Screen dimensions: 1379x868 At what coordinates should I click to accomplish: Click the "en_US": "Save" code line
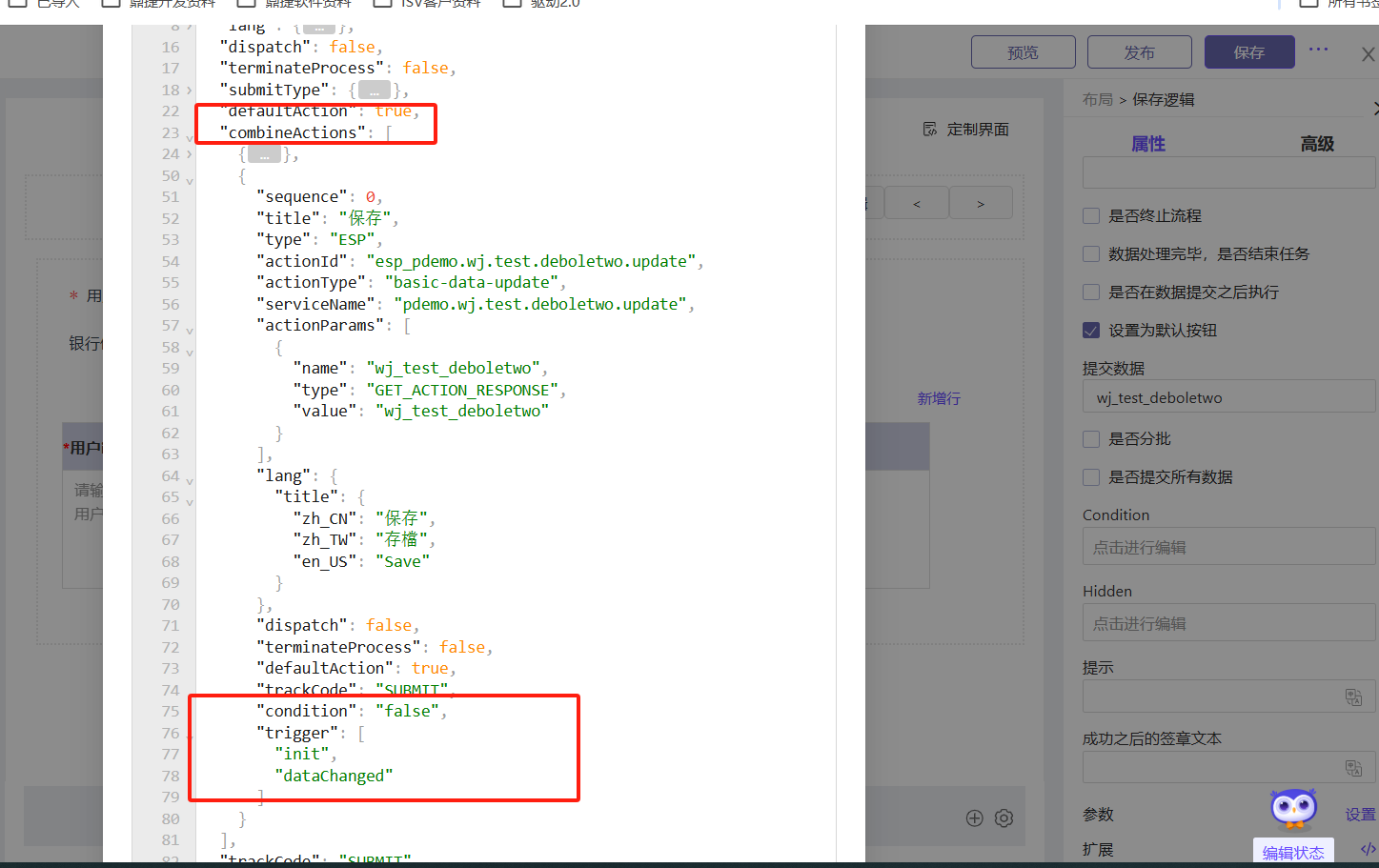(x=361, y=561)
